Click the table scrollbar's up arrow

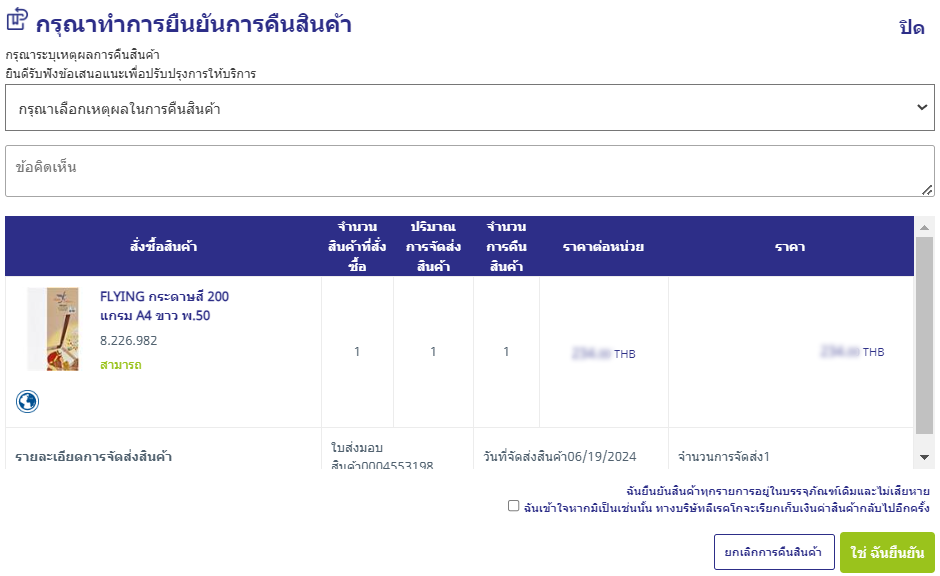pyautogui.click(x=924, y=227)
